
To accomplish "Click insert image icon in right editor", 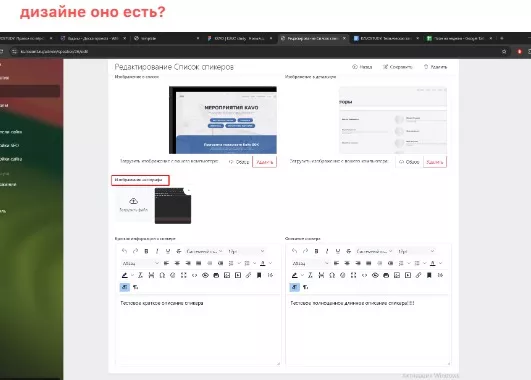I will pyautogui.click(x=397, y=275).
